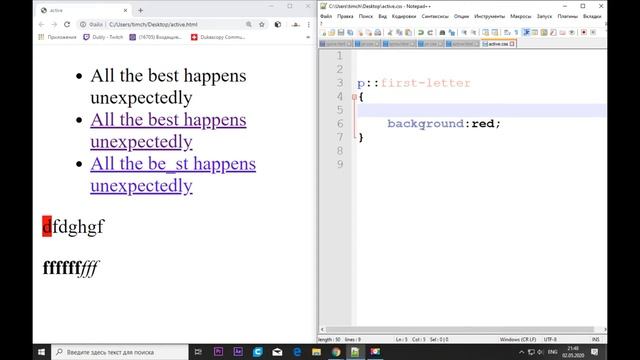
Task: Open the Макросы menu
Action: [x=520, y=16]
